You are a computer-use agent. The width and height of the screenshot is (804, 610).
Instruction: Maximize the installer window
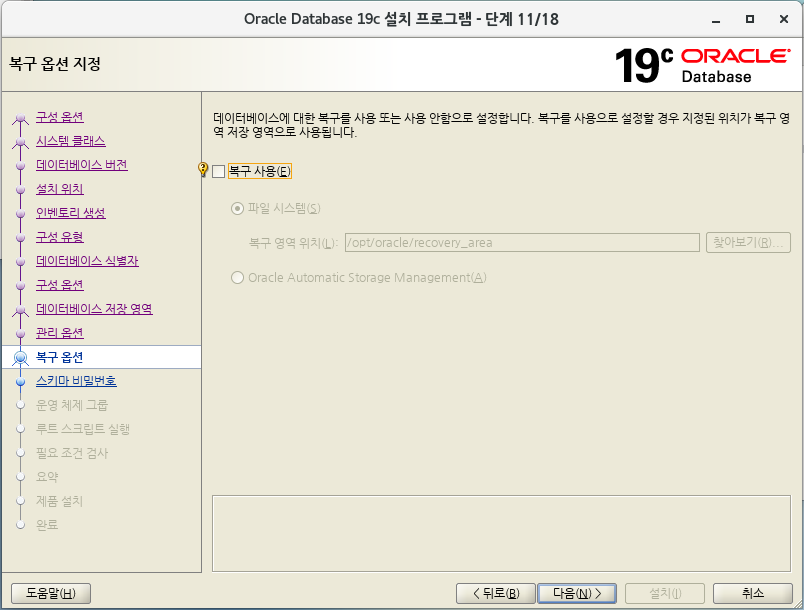pos(750,19)
